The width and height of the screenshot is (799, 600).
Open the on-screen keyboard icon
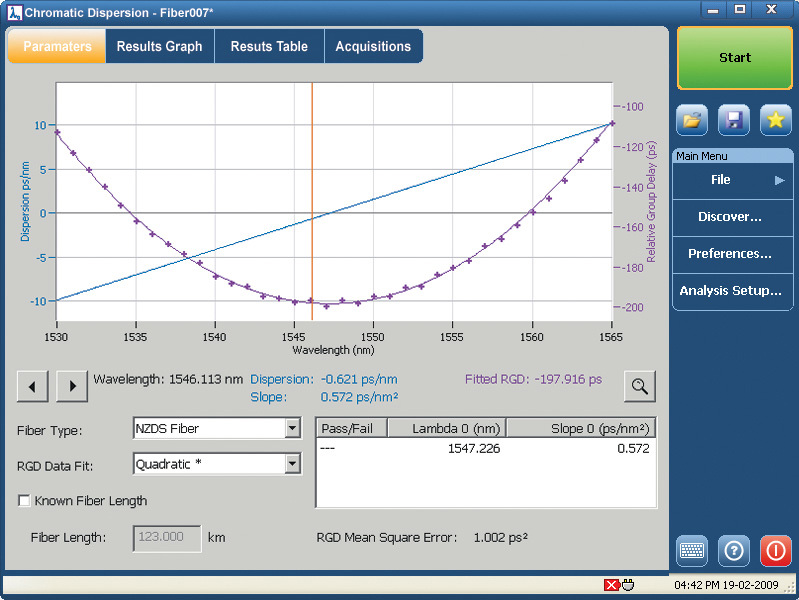pyautogui.click(x=692, y=551)
